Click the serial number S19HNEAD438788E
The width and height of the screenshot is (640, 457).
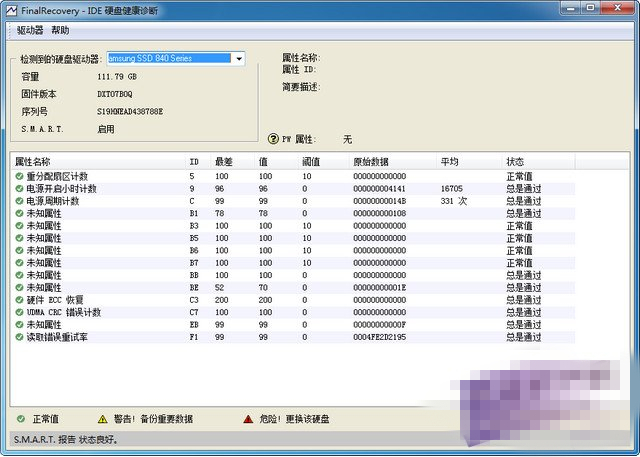click(x=130, y=111)
